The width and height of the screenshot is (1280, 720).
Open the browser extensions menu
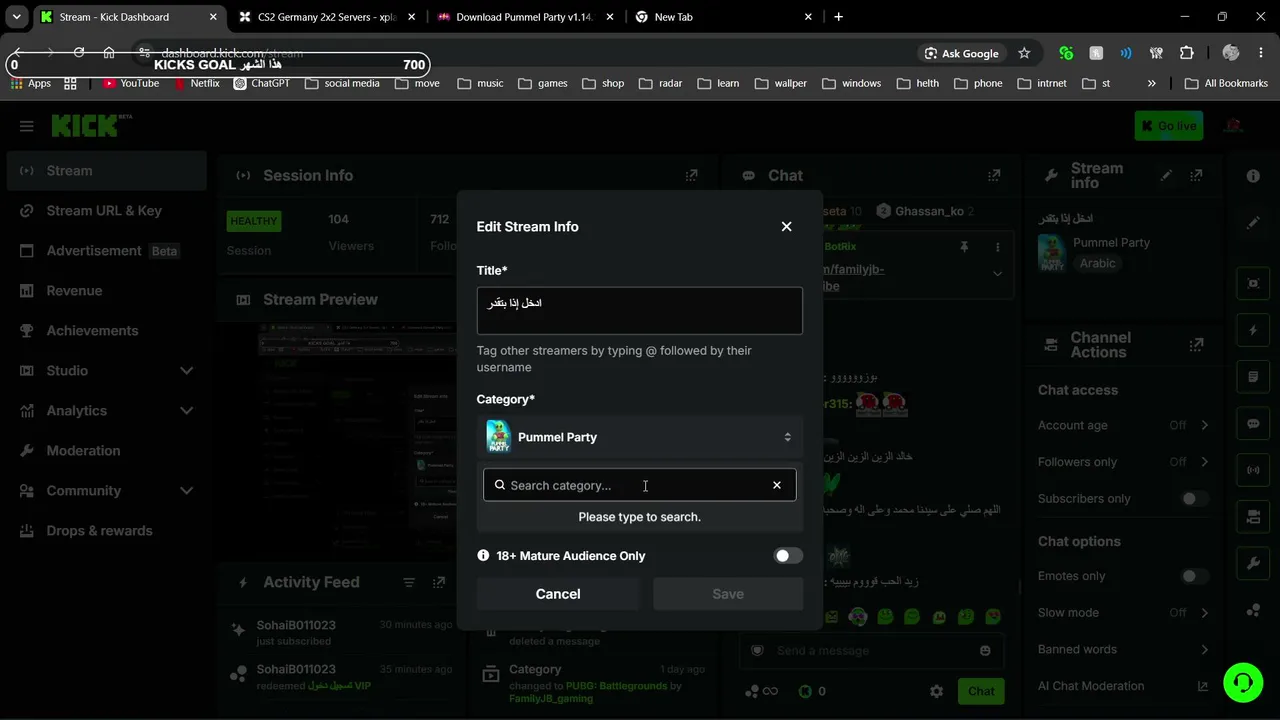(x=1187, y=53)
